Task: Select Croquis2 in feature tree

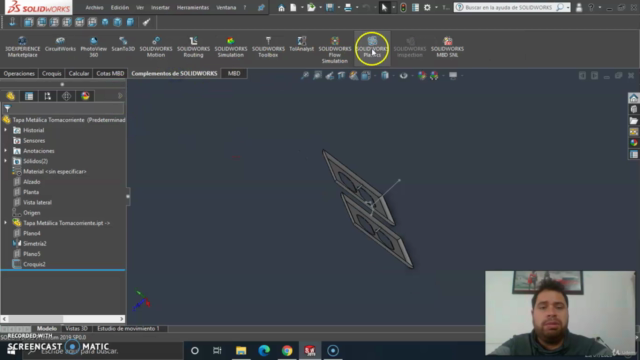Action: [34, 264]
